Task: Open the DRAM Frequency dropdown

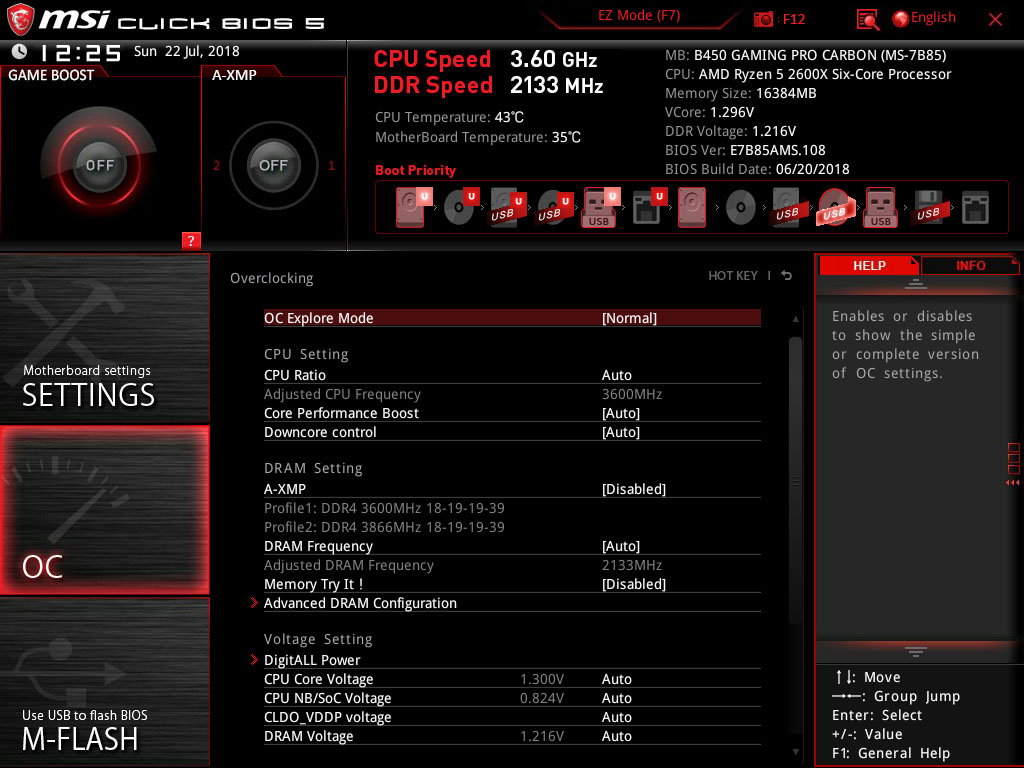Action: pyautogui.click(x=621, y=546)
